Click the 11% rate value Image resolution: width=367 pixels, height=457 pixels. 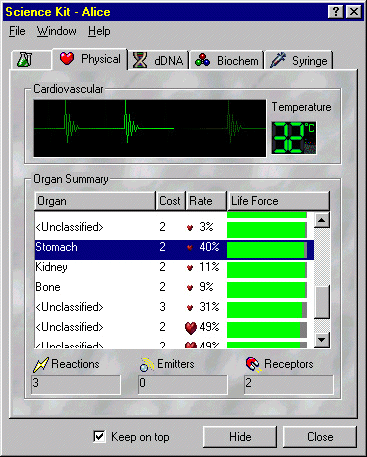pos(209,267)
